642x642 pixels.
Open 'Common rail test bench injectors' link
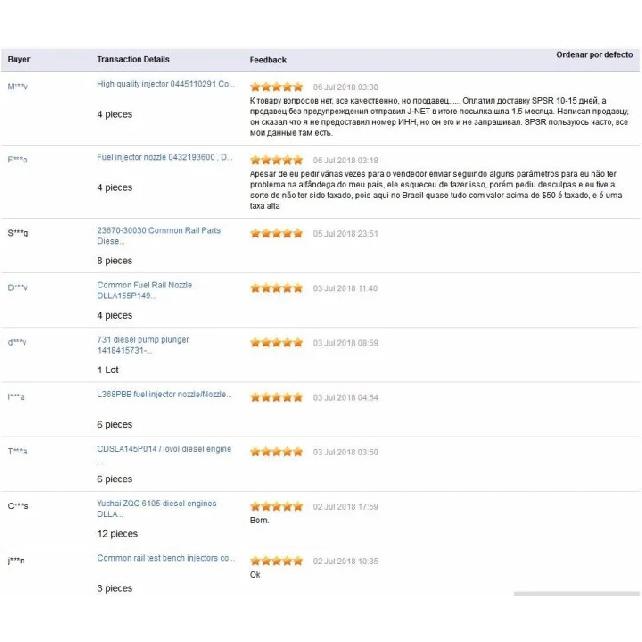165,558
